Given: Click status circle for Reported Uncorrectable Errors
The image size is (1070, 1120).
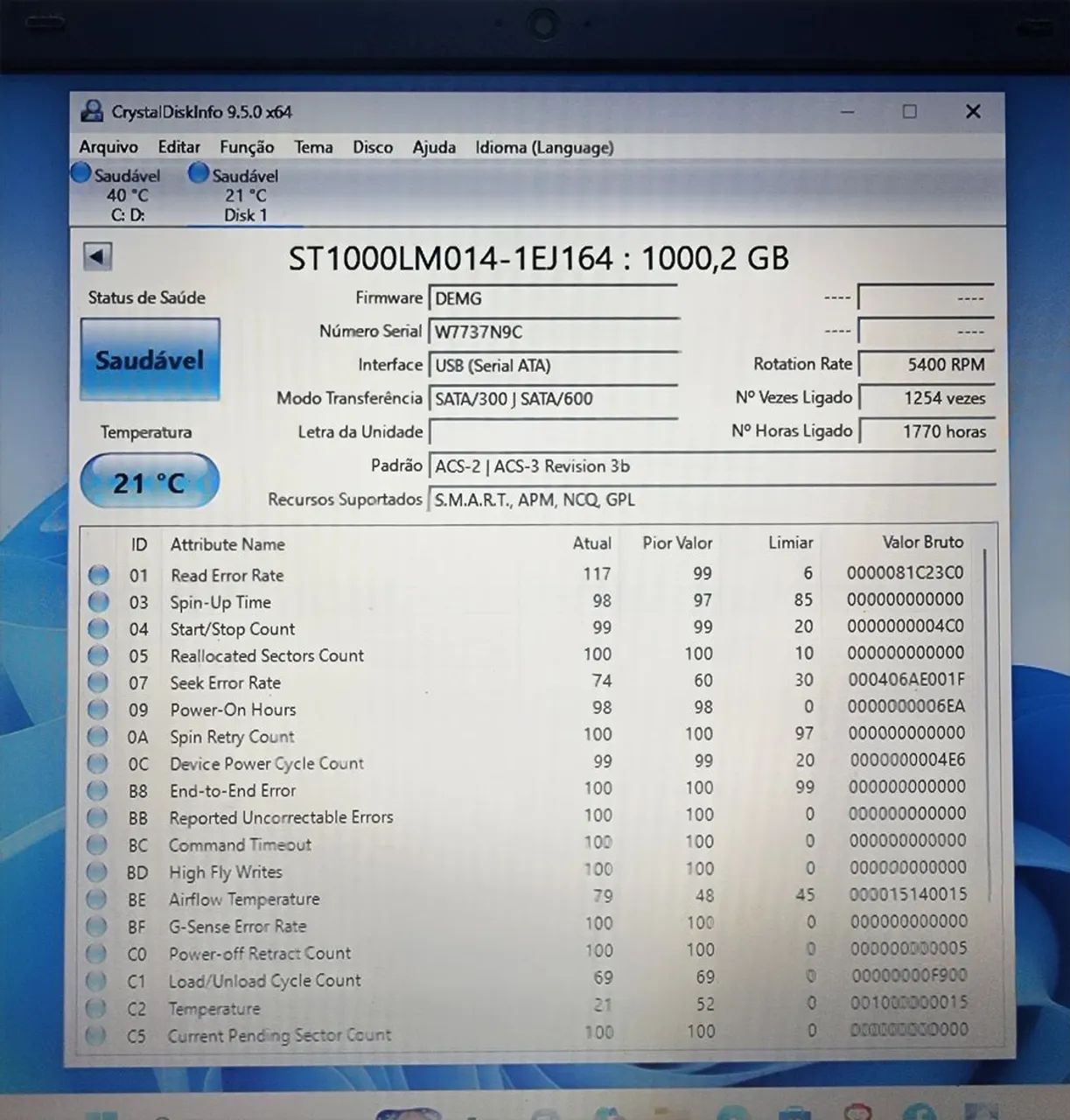Looking at the screenshot, I should [x=98, y=818].
